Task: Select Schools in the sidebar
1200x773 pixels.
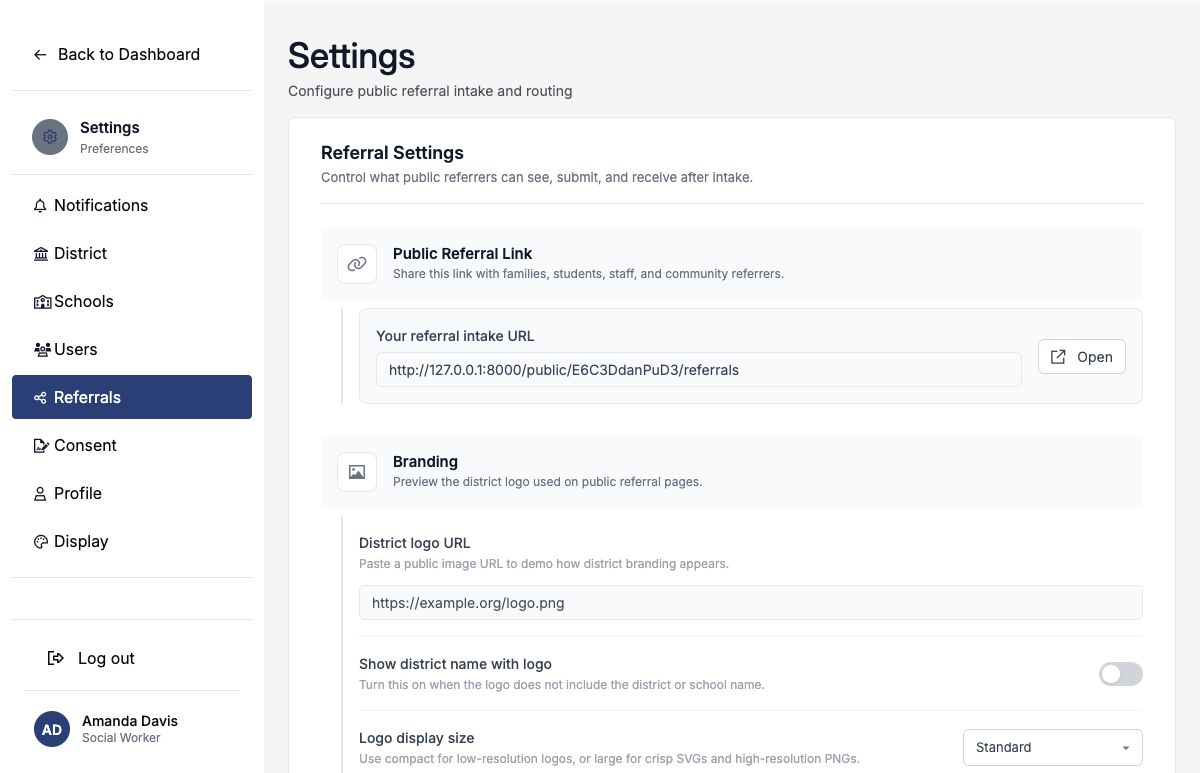Action: click(132, 301)
